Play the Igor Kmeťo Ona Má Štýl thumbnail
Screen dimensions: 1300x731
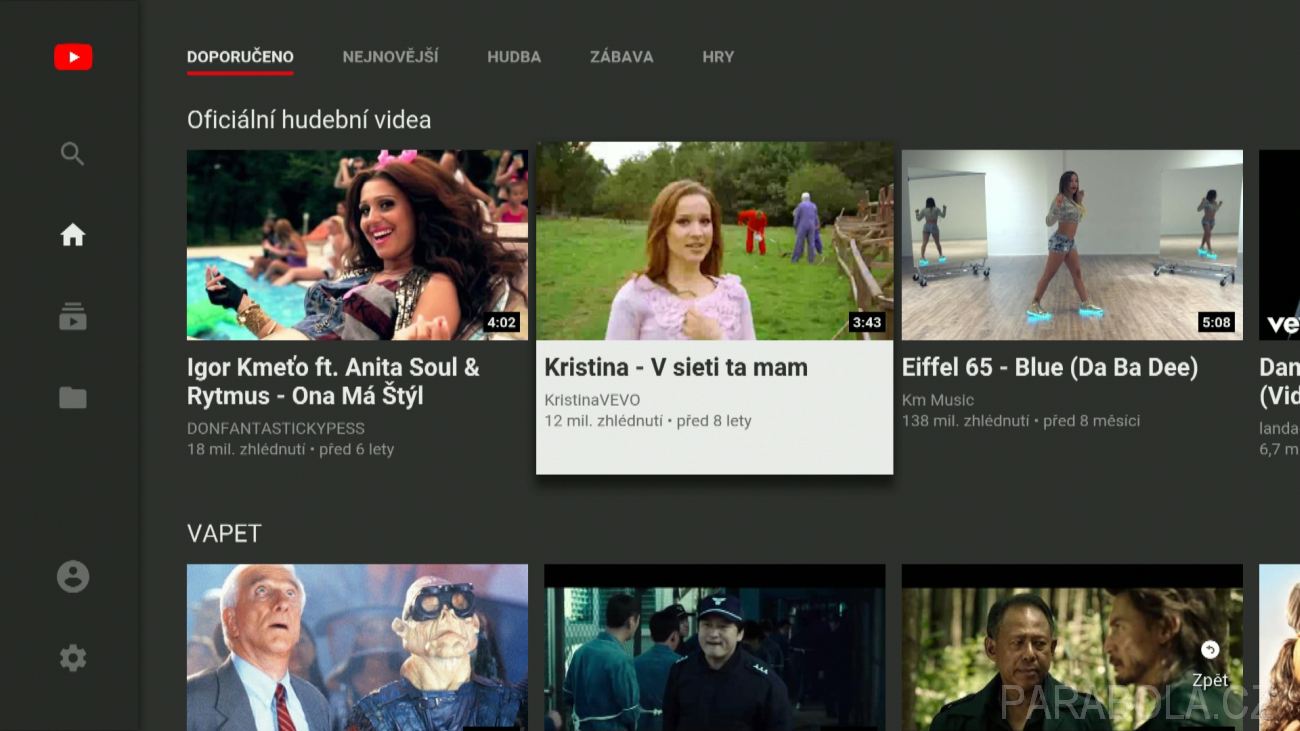[x=357, y=245]
